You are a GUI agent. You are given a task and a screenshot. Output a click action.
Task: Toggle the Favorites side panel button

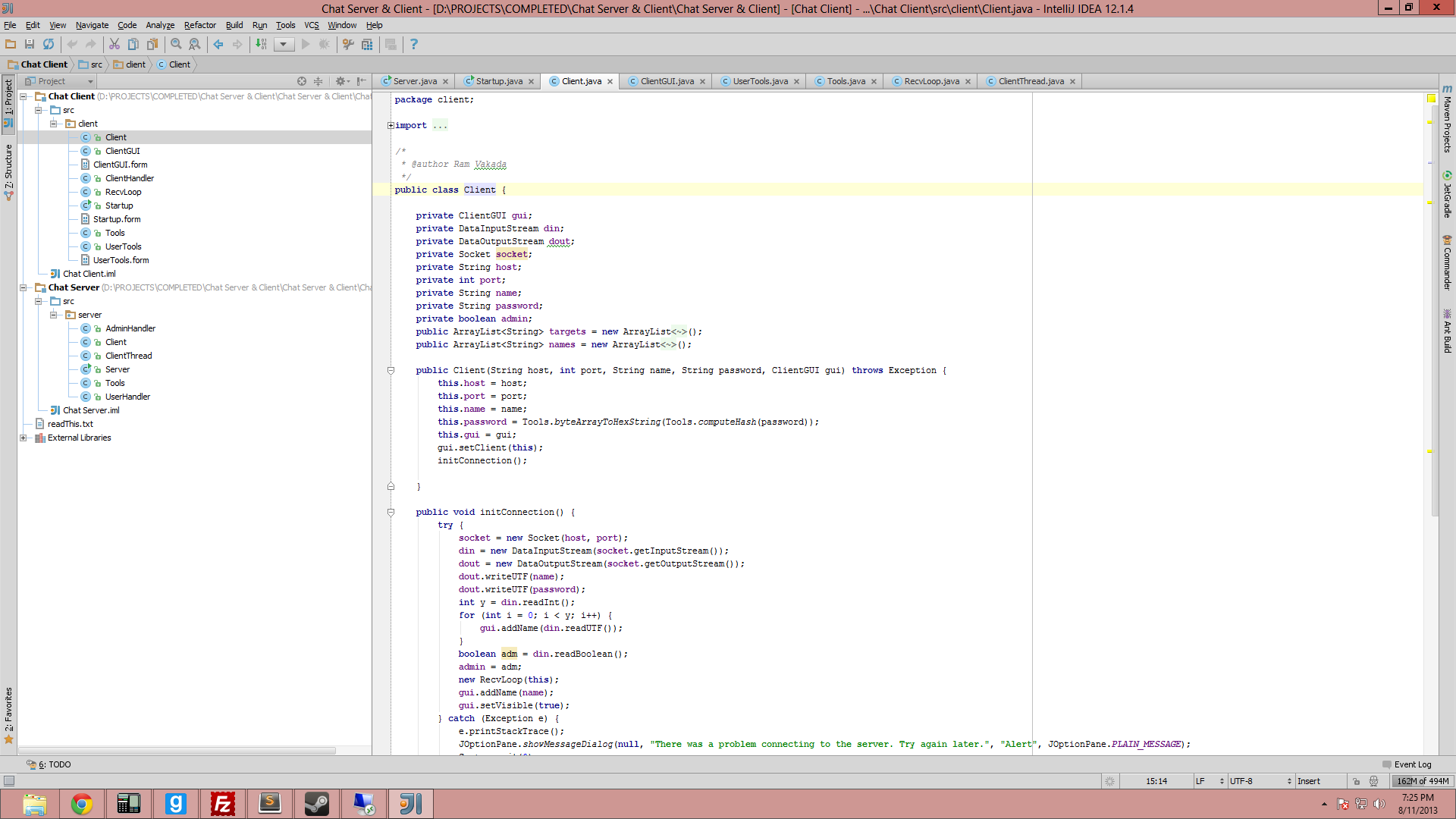[8, 714]
